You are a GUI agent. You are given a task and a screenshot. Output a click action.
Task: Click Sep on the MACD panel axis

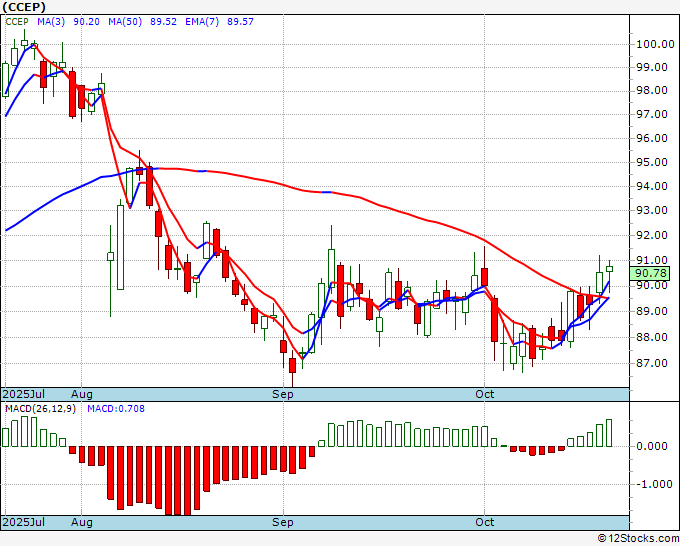[x=283, y=522]
